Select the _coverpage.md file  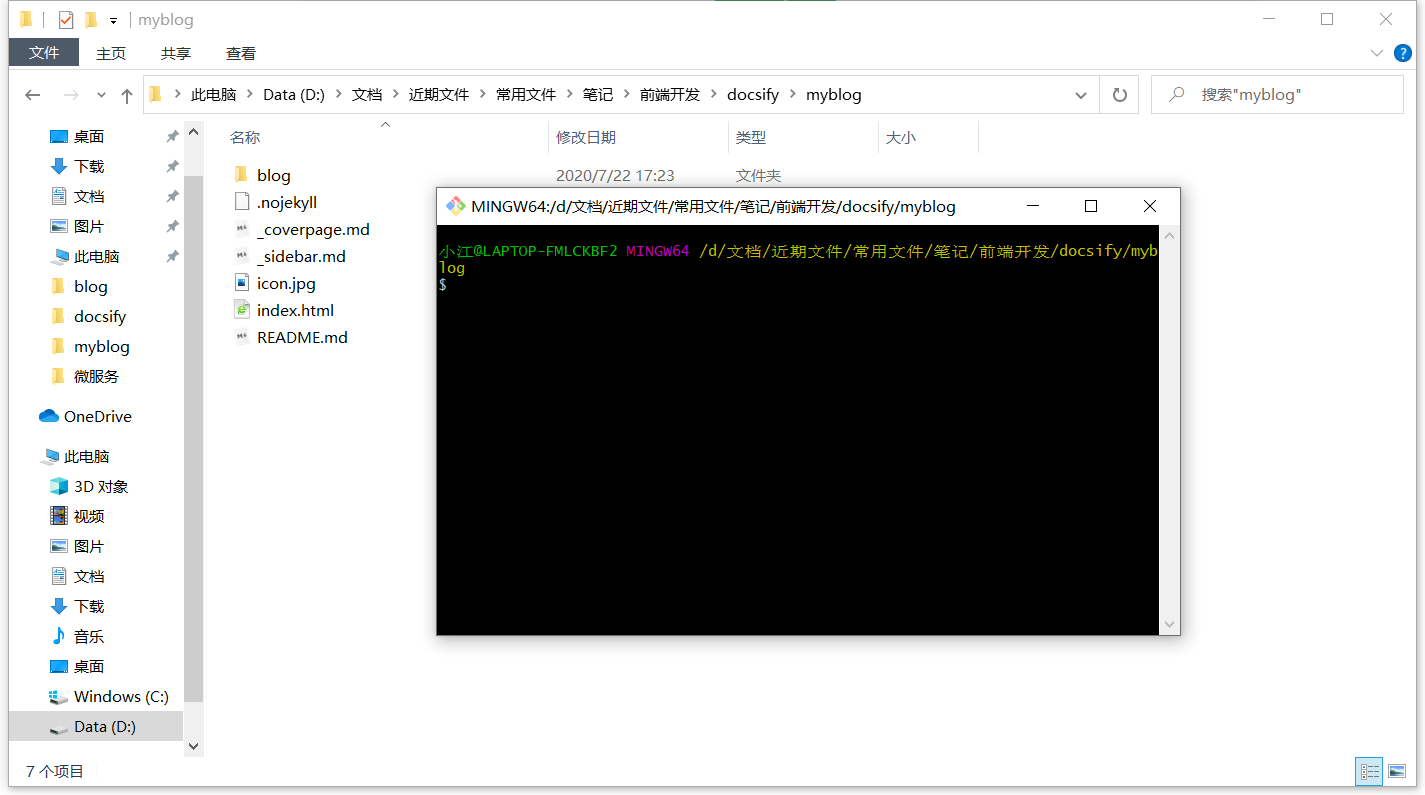[312, 229]
